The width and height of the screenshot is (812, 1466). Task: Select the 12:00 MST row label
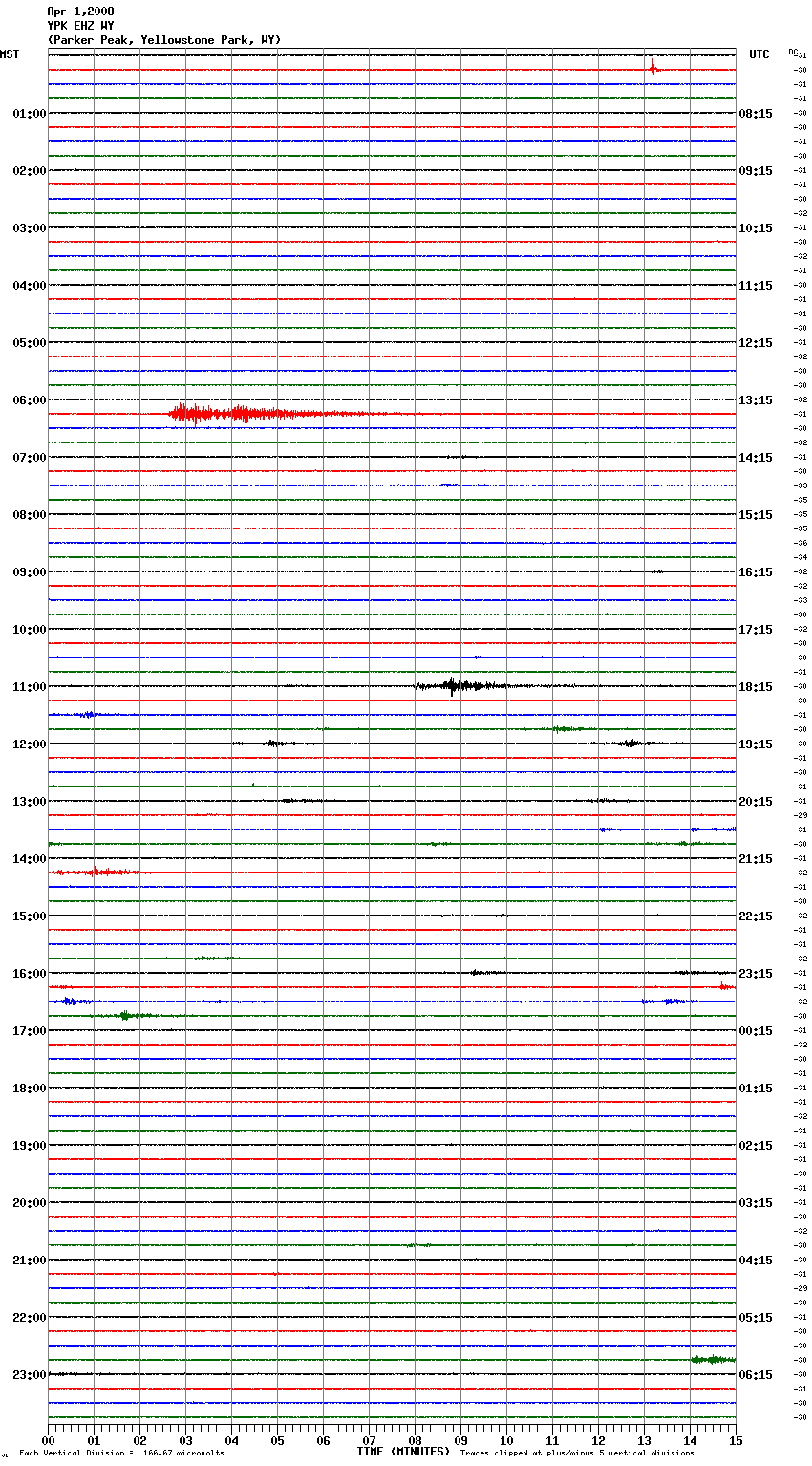(30, 744)
